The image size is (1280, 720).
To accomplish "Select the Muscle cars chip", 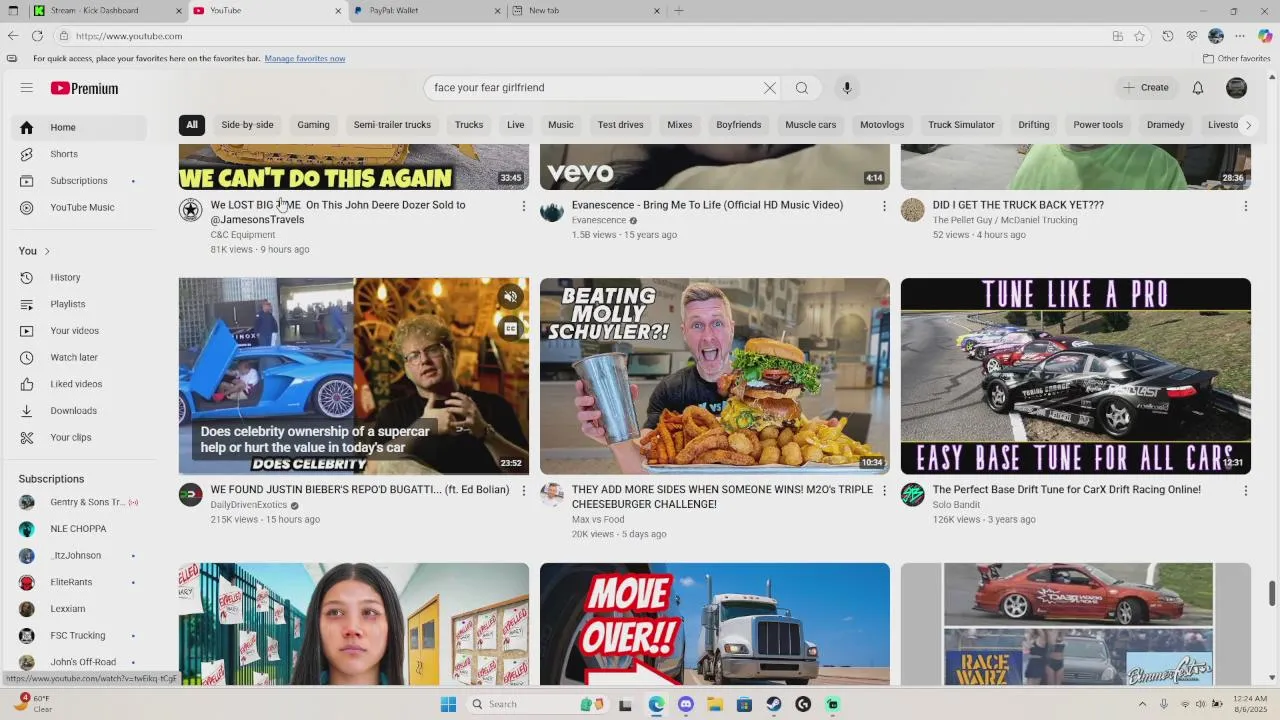I will tap(811, 125).
